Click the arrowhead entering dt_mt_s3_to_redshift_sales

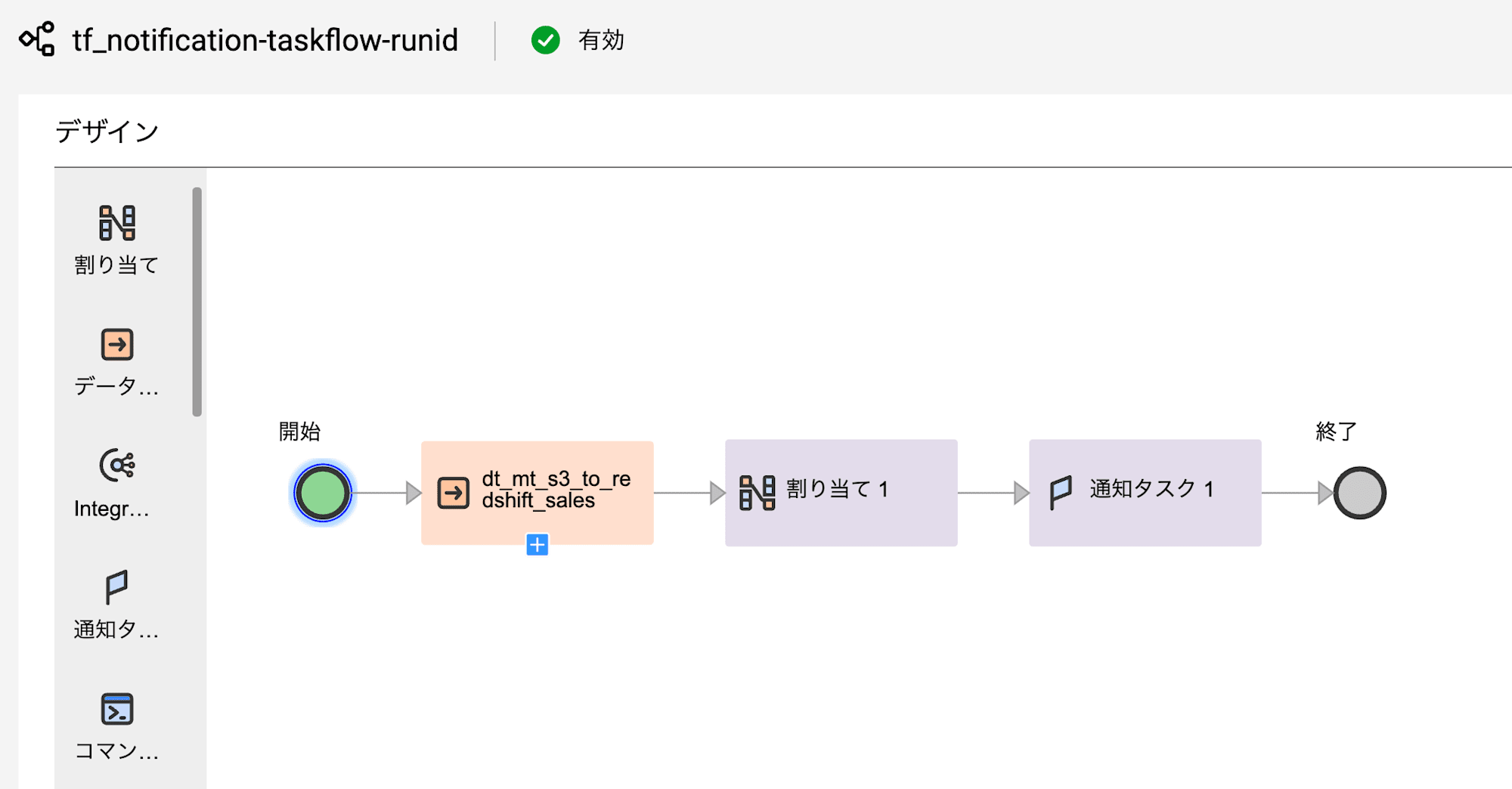414,493
